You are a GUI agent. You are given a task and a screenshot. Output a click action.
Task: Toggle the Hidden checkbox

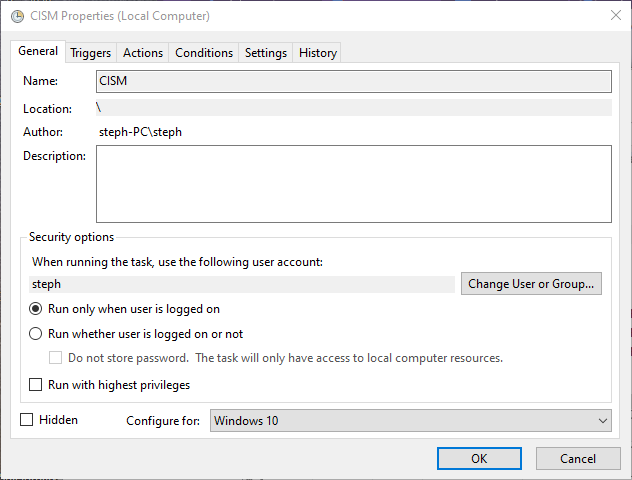27,420
